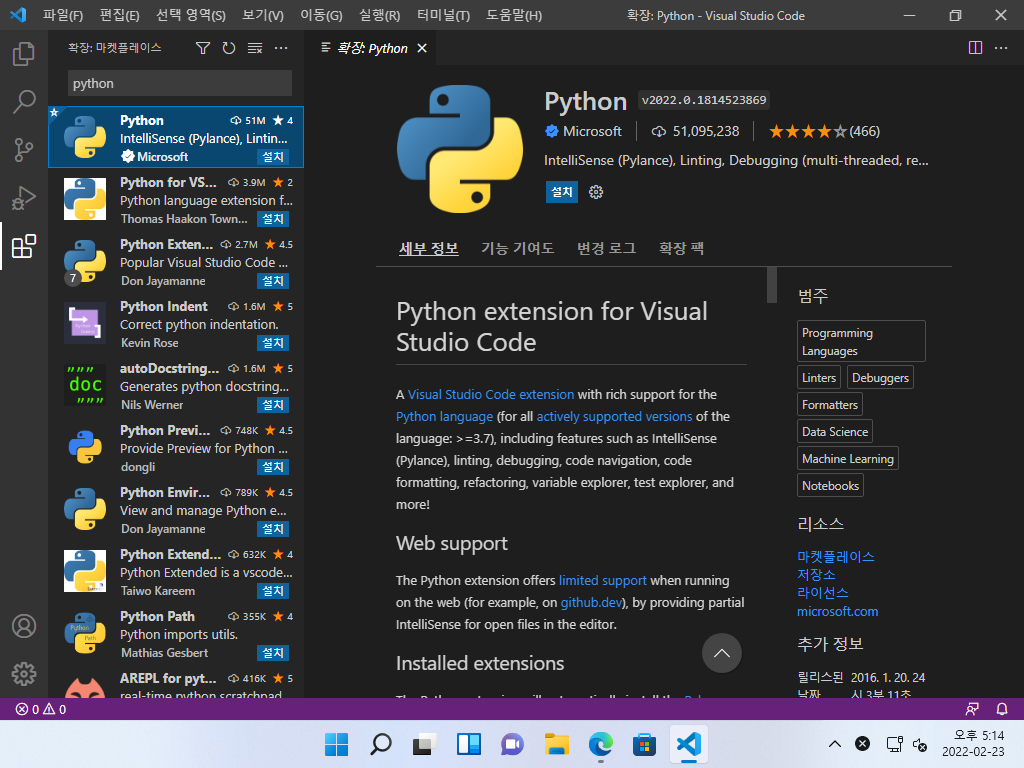
Task: Install Python for VSCode extension
Action: tap(273, 219)
